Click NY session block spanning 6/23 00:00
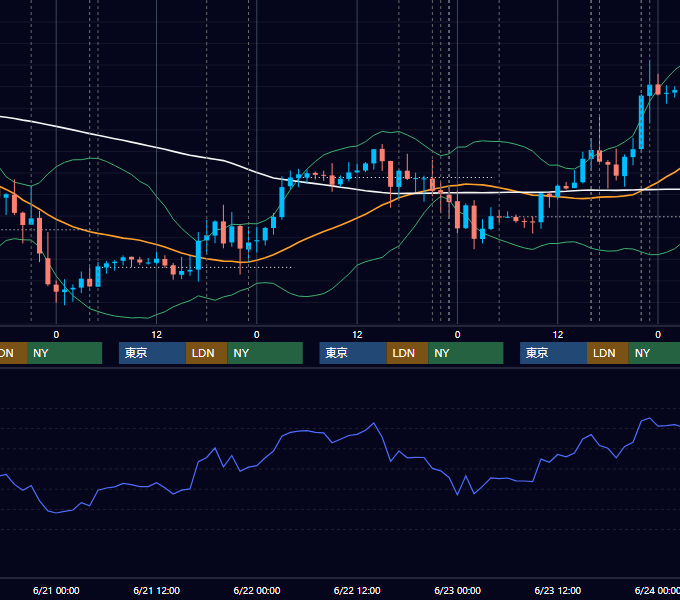The height and width of the screenshot is (600, 680). pyautogui.click(x=466, y=353)
